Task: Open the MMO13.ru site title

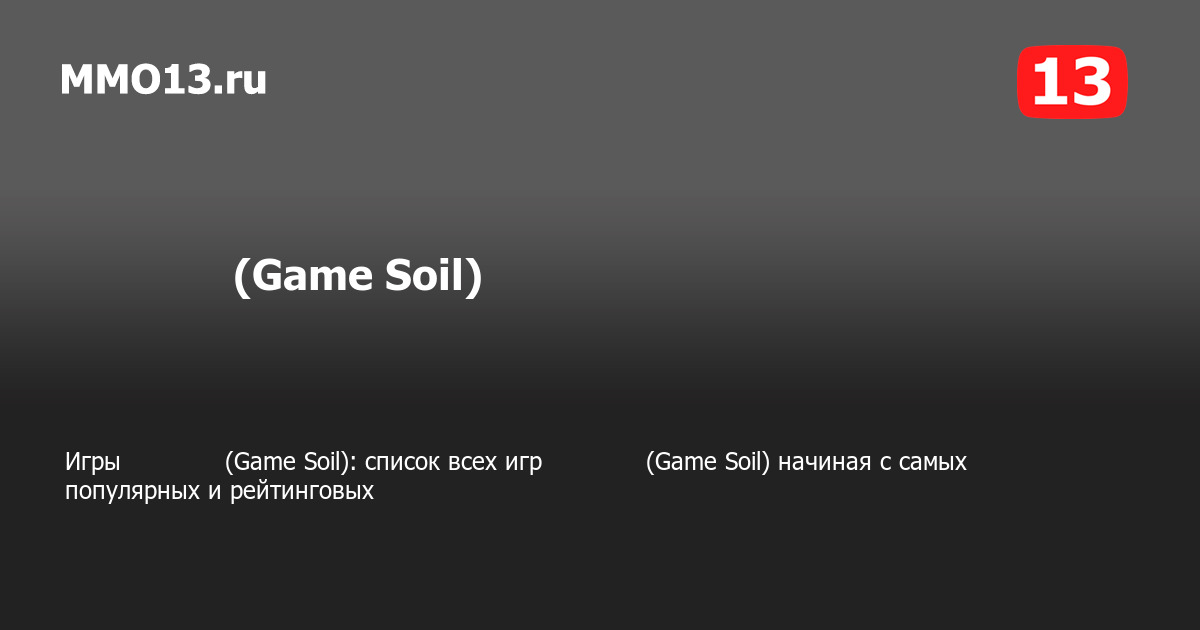Action: pyautogui.click(x=163, y=80)
